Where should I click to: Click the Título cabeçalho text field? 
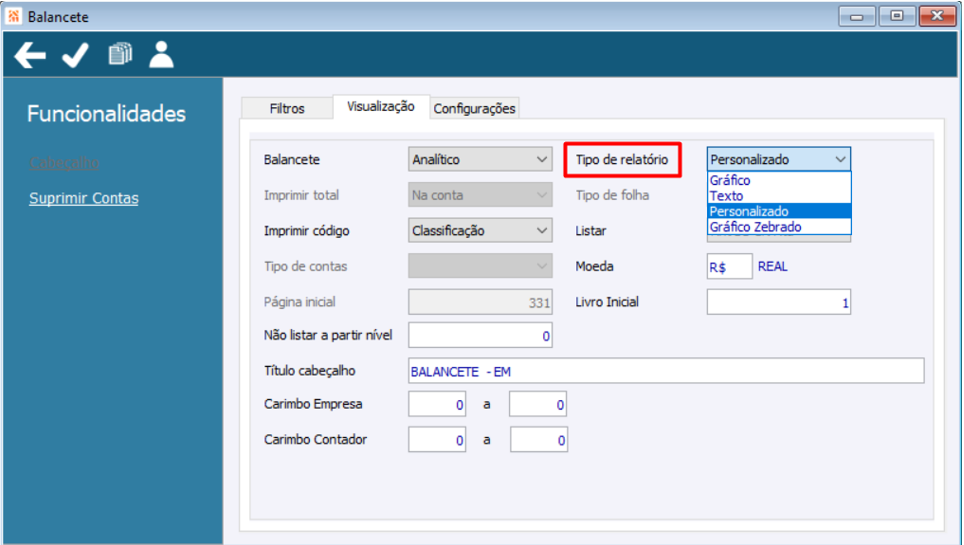(x=666, y=371)
